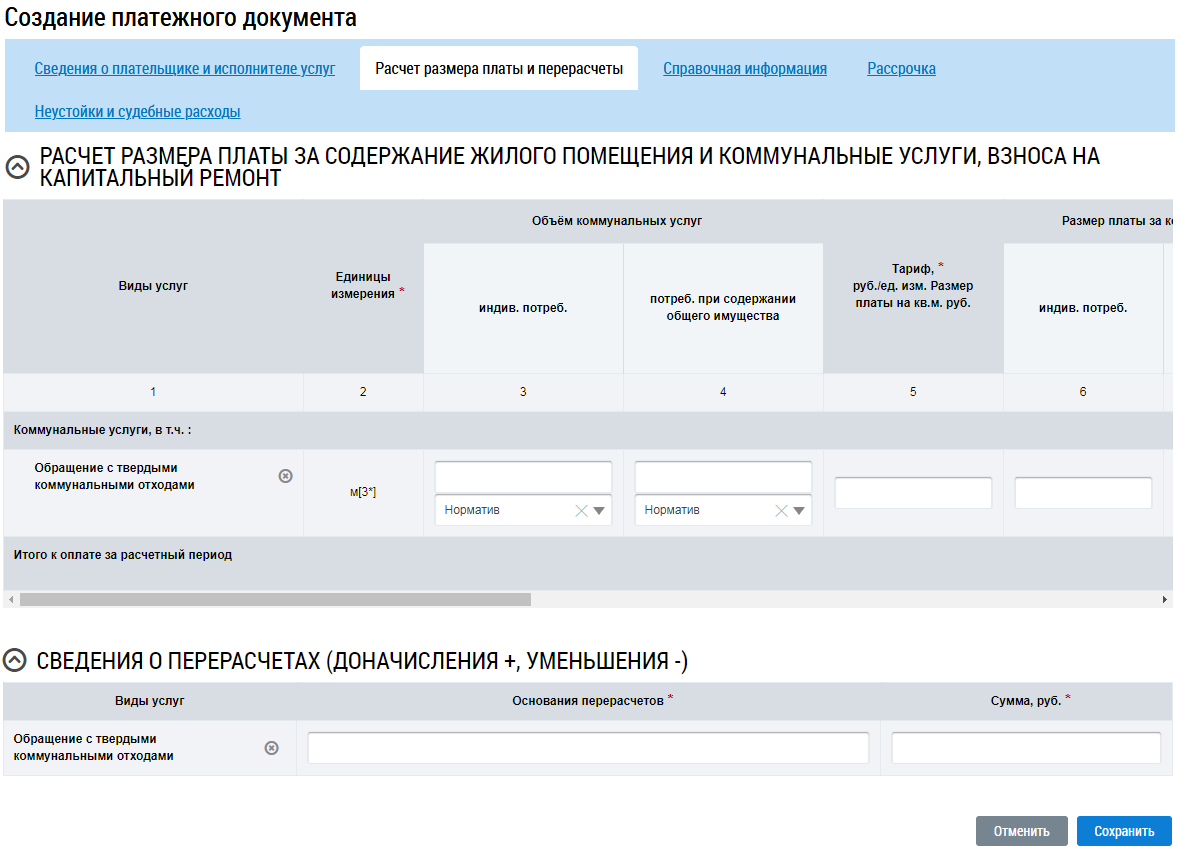Open the Сведения о плательщике tab

point(185,69)
